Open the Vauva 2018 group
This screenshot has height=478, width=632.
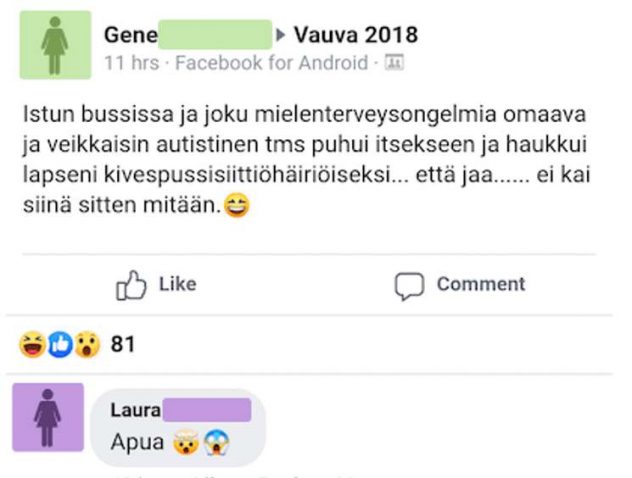coord(356,36)
